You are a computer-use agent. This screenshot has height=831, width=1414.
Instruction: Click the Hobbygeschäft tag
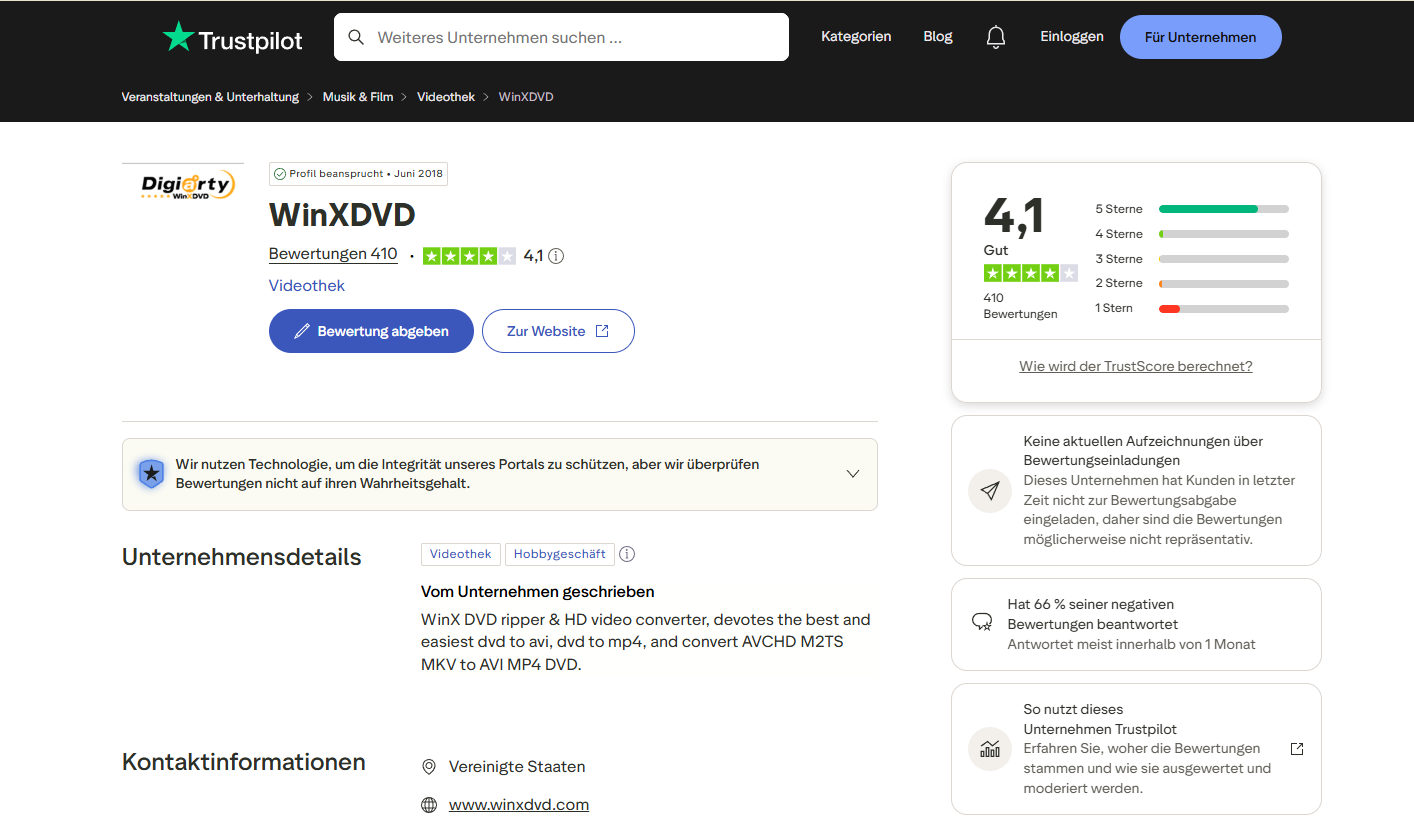560,554
